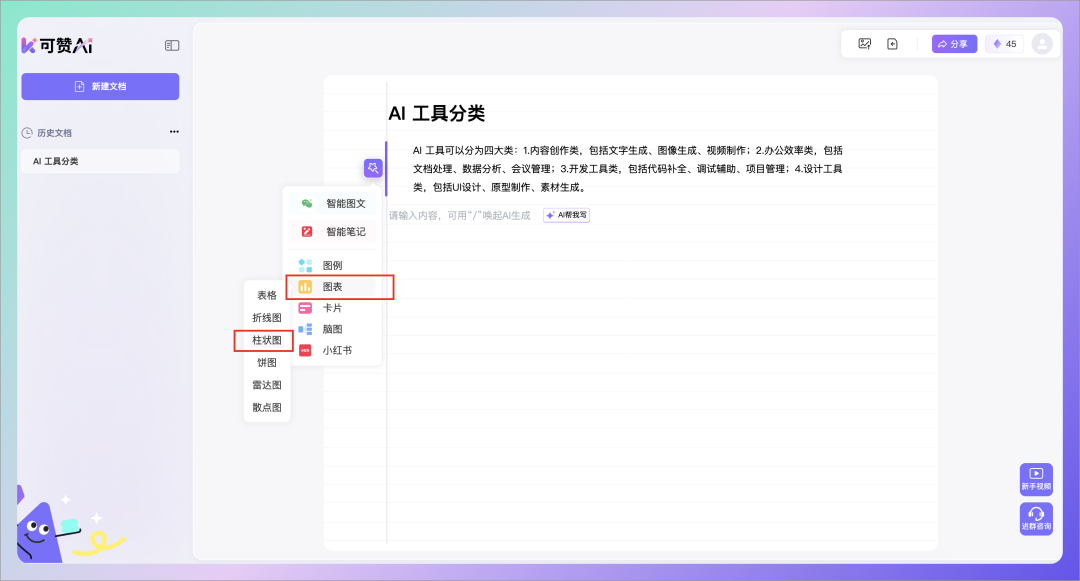Click the 智能图文 WeChat icon
This screenshot has width=1080, height=581.
click(x=307, y=204)
